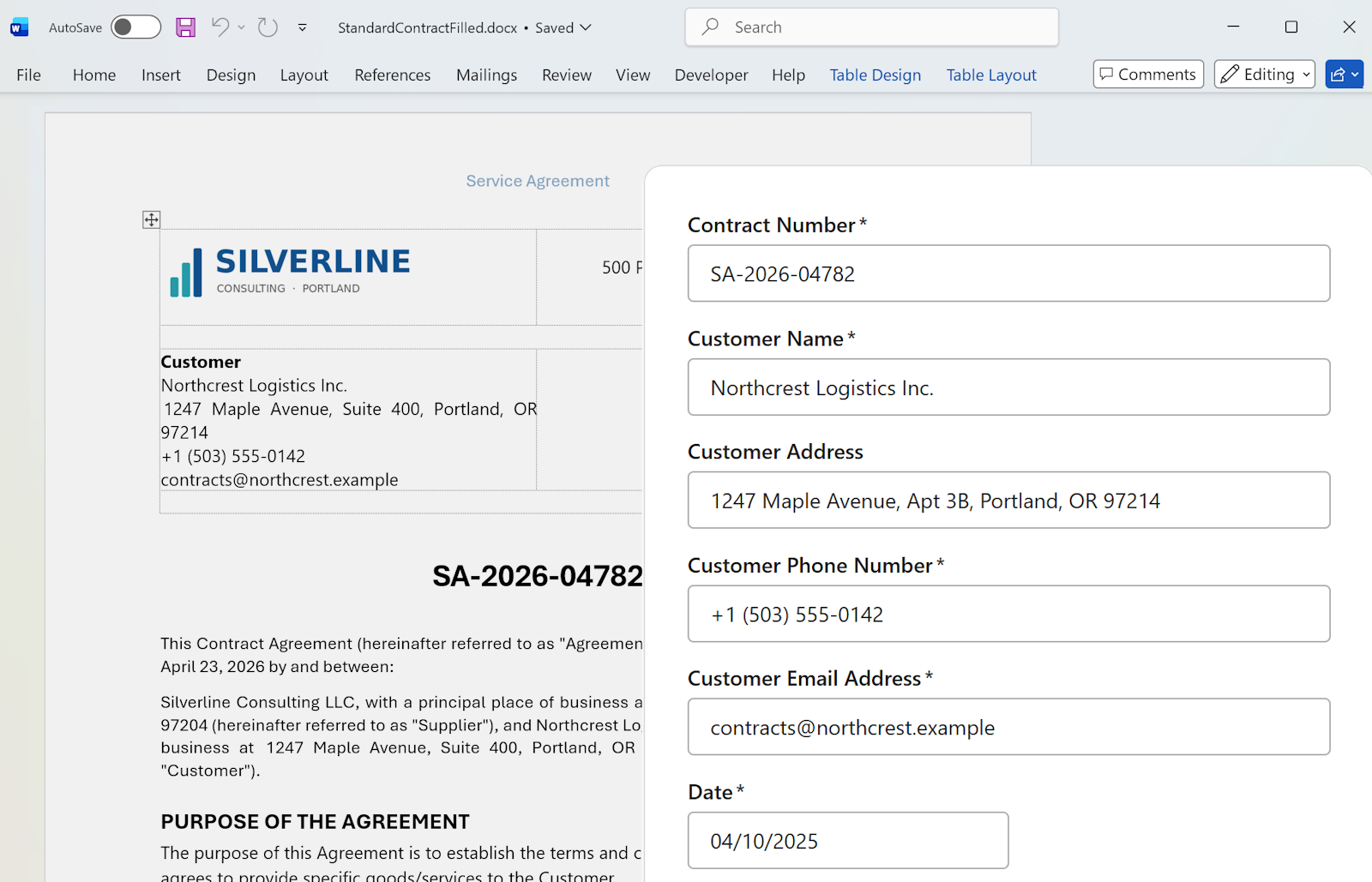The width and height of the screenshot is (1372, 882).
Task: Click the SA-2026-04782 heading in document
Action: coord(538,576)
